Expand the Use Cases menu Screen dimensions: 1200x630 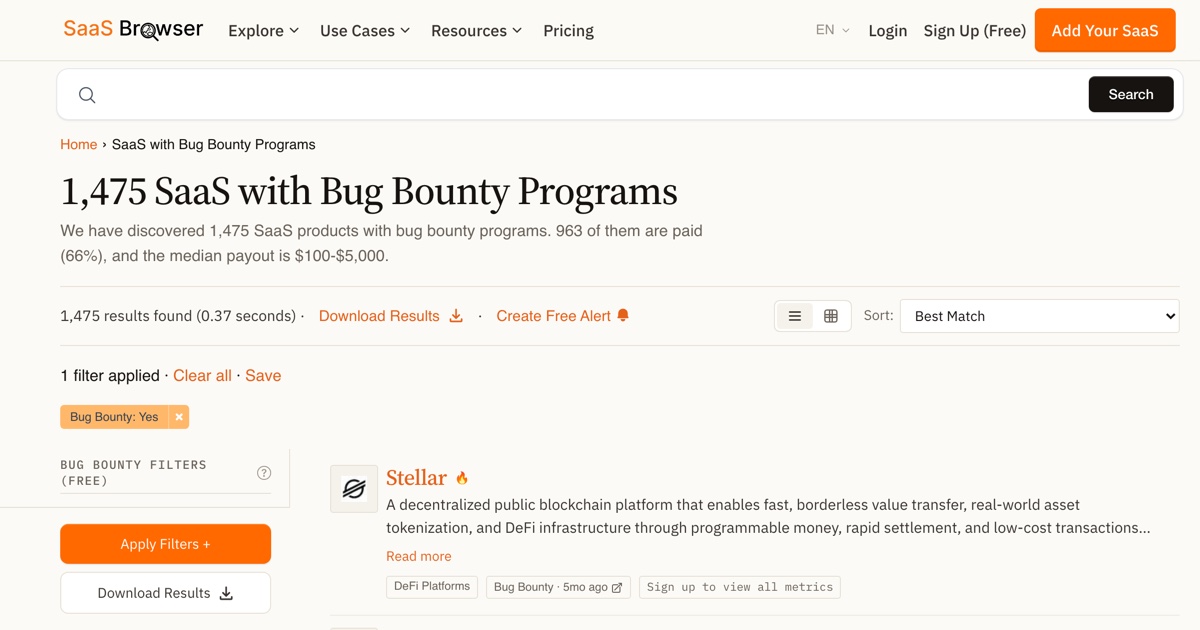click(x=365, y=31)
